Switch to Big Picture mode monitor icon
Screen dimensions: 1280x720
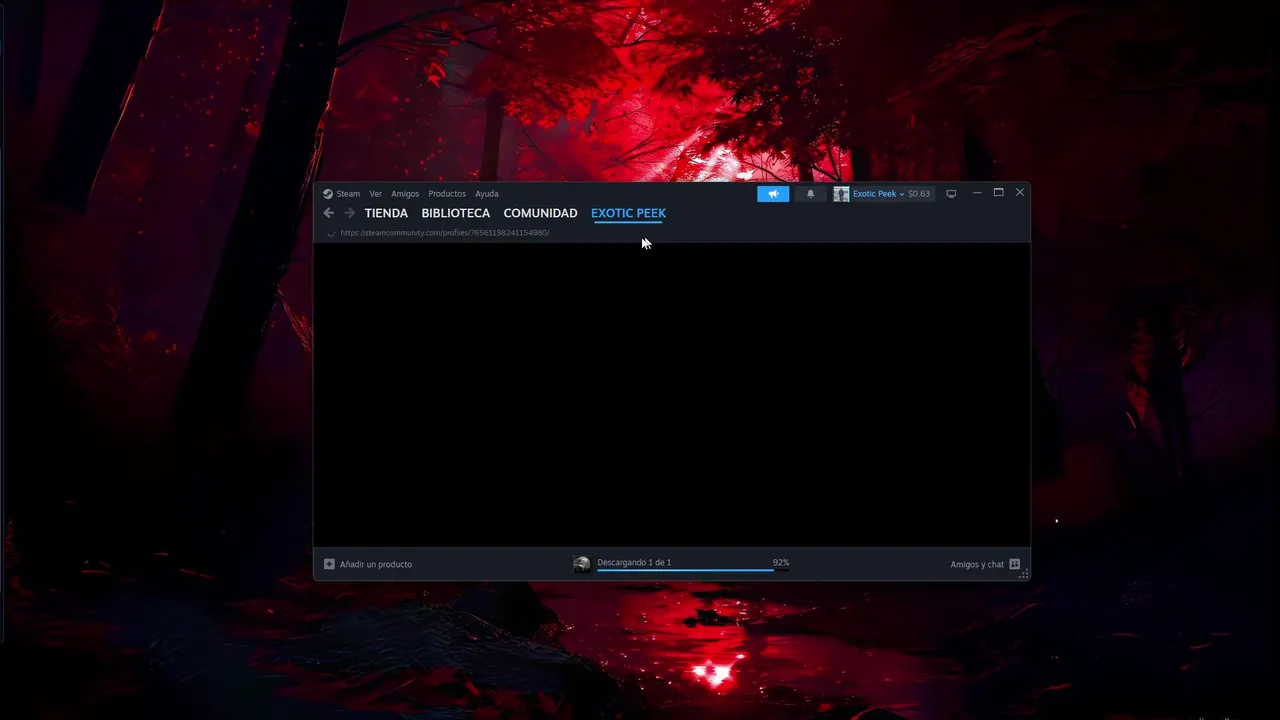[951, 194]
